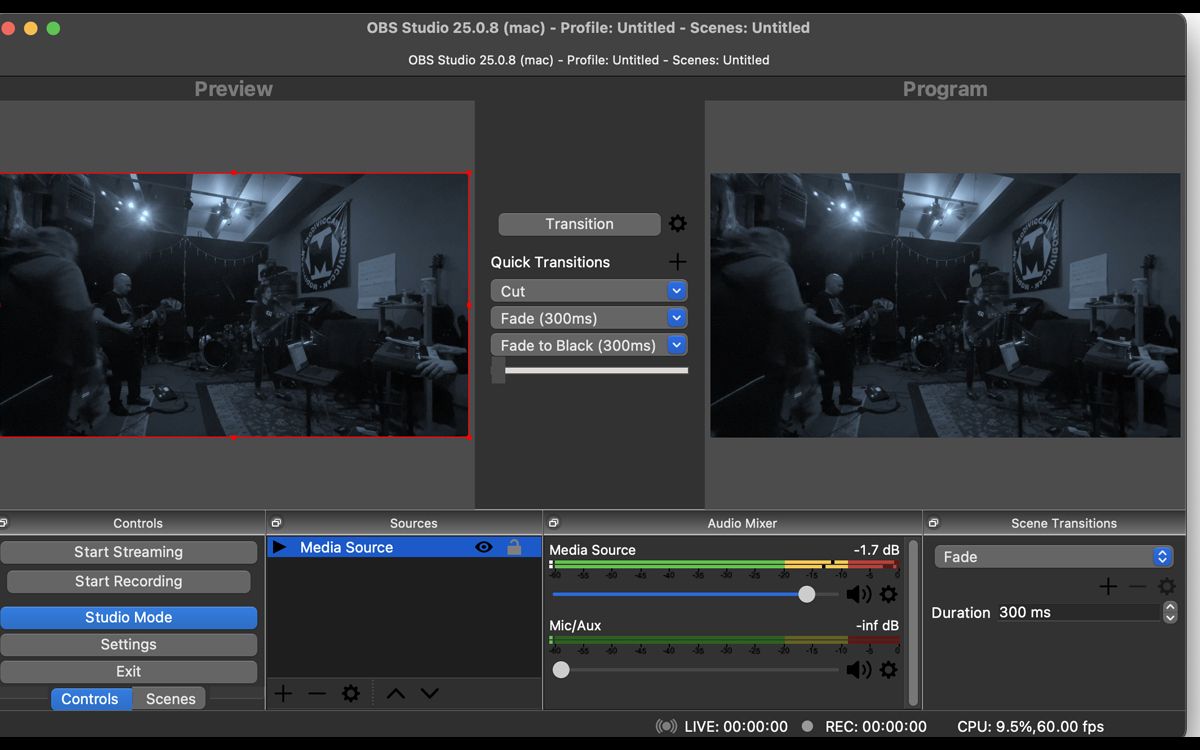Switch to the Controls tab
The image size is (1200, 750).
pyautogui.click(x=90, y=699)
